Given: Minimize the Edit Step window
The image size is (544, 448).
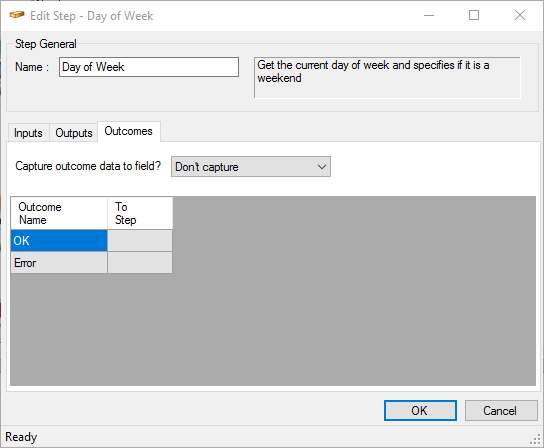Looking at the screenshot, I should pos(429,15).
